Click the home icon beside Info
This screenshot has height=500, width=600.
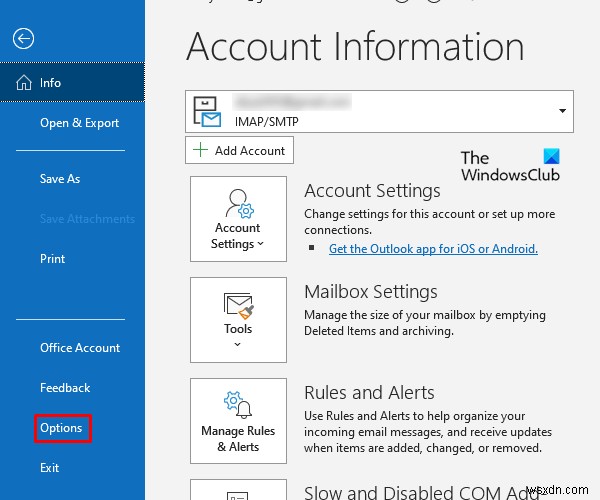point(24,82)
